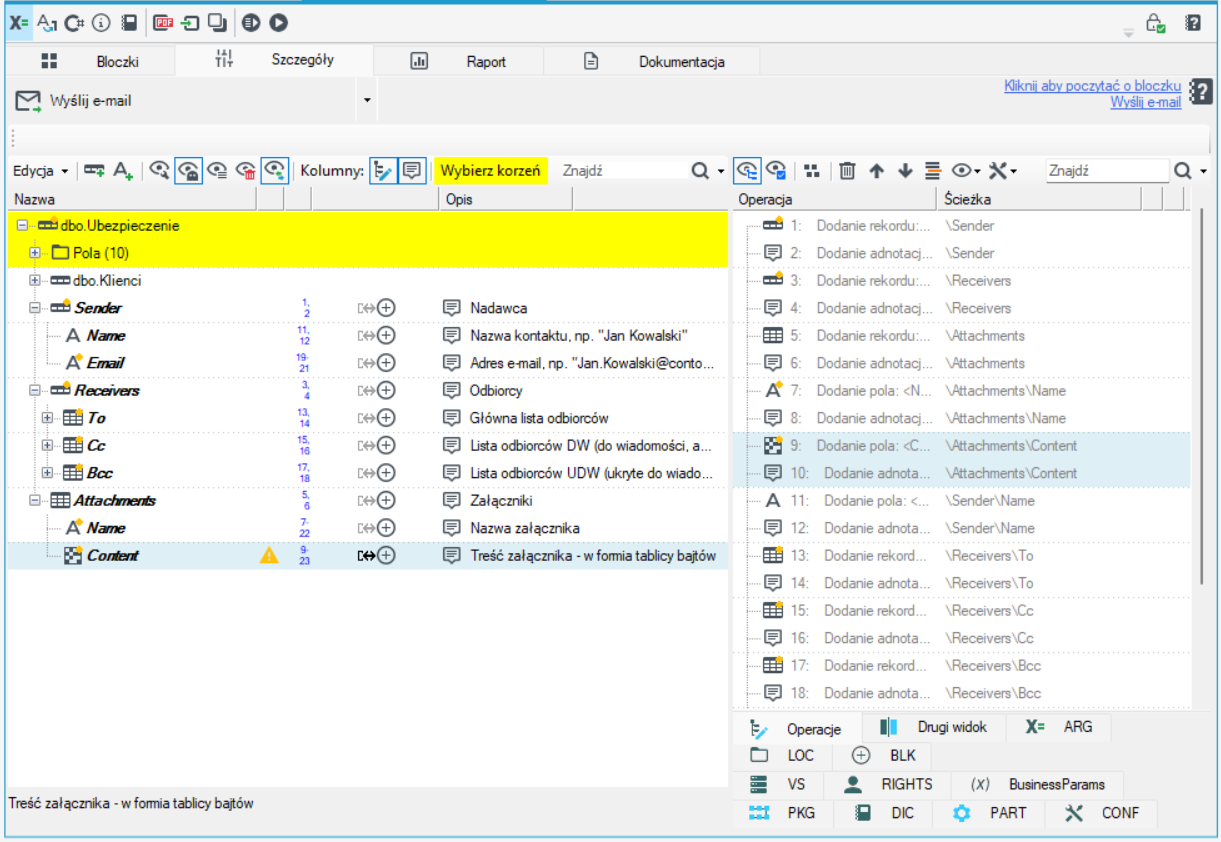The width and height of the screenshot is (1221, 842).
Task: Open the wrench tools dropdown
Action: coord(1003,171)
